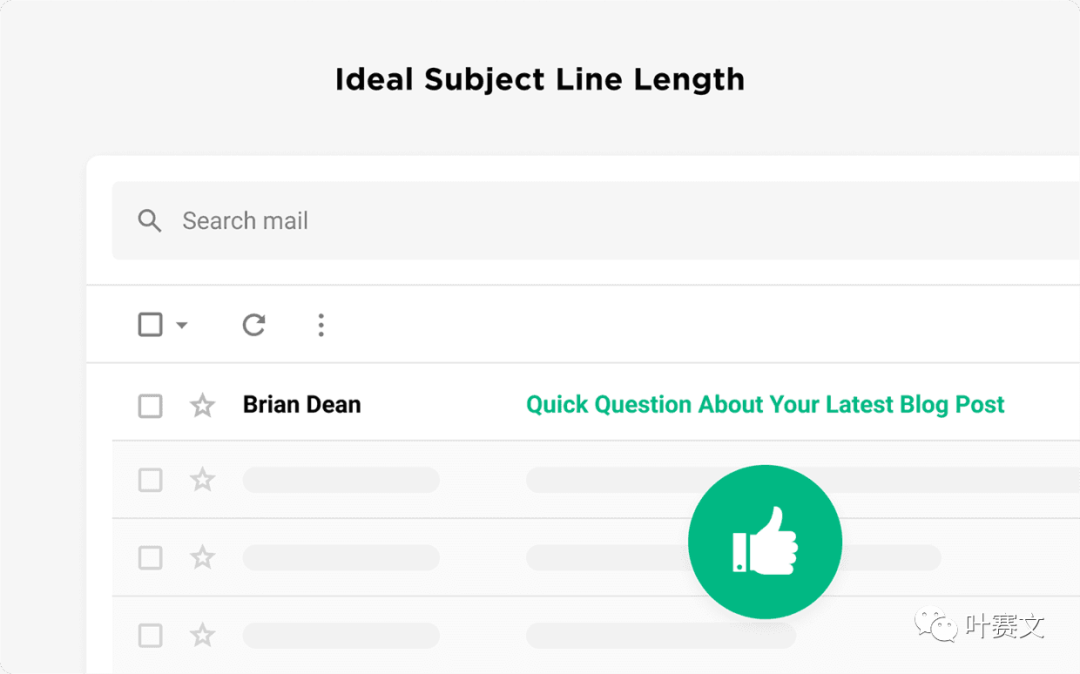The image size is (1080, 674).
Task: Select the second email row checkbox
Action: [x=150, y=480]
